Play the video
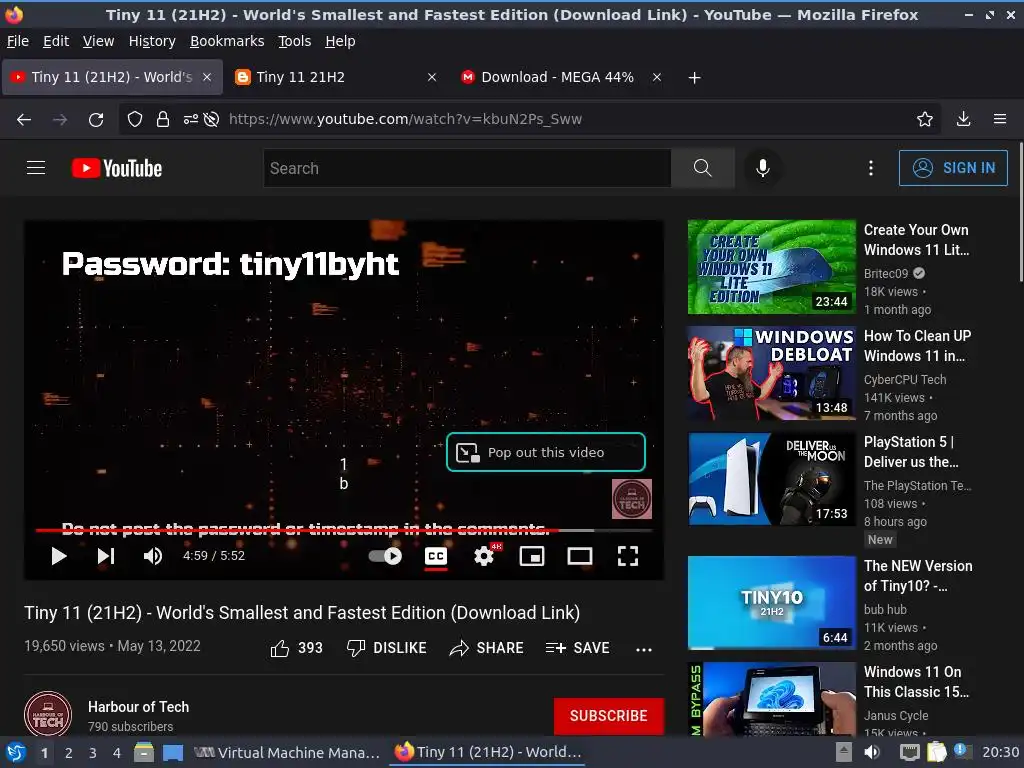The height and width of the screenshot is (768, 1024). coord(59,556)
